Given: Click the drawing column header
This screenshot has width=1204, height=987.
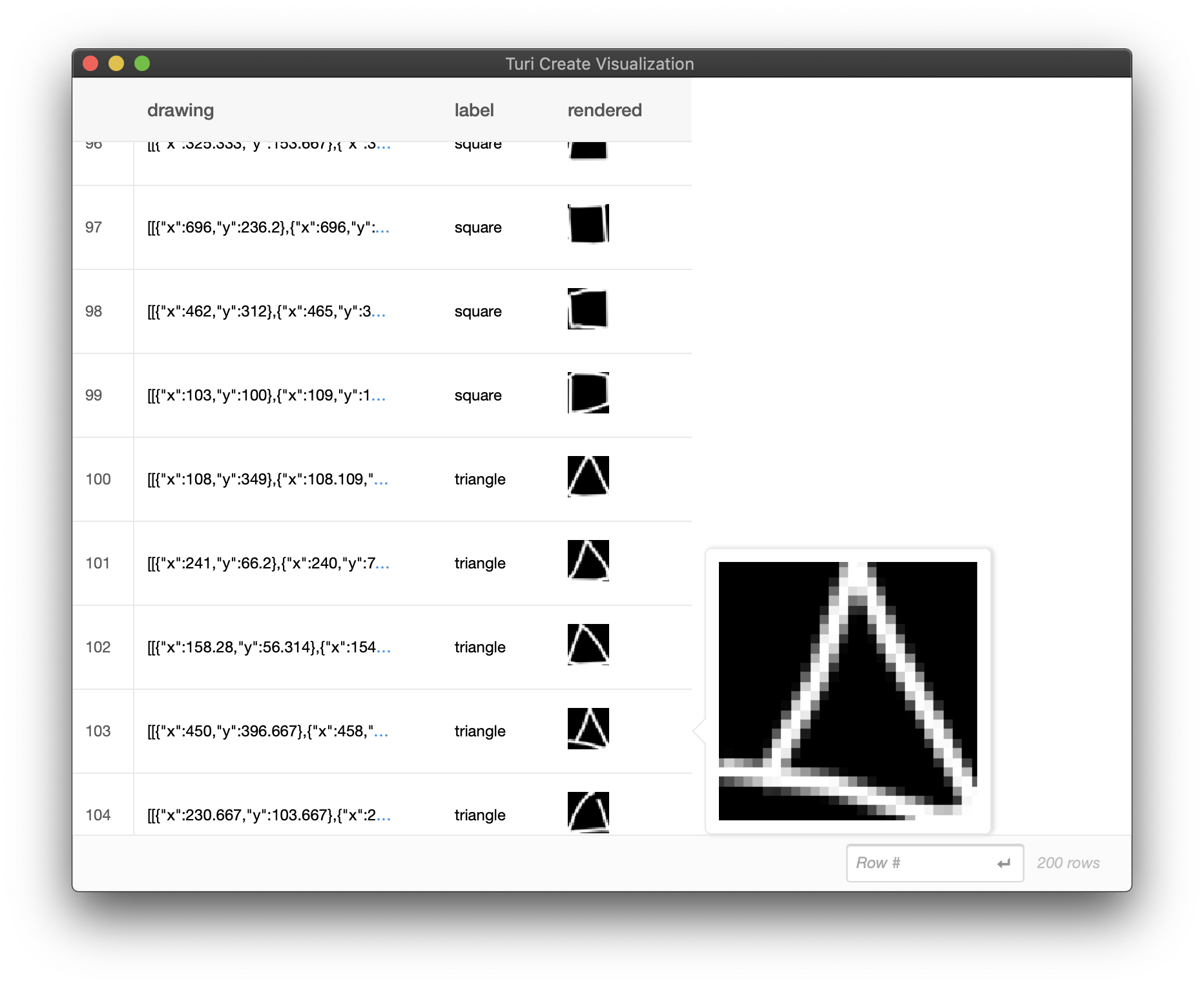Looking at the screenshot, I should point(180,110).
